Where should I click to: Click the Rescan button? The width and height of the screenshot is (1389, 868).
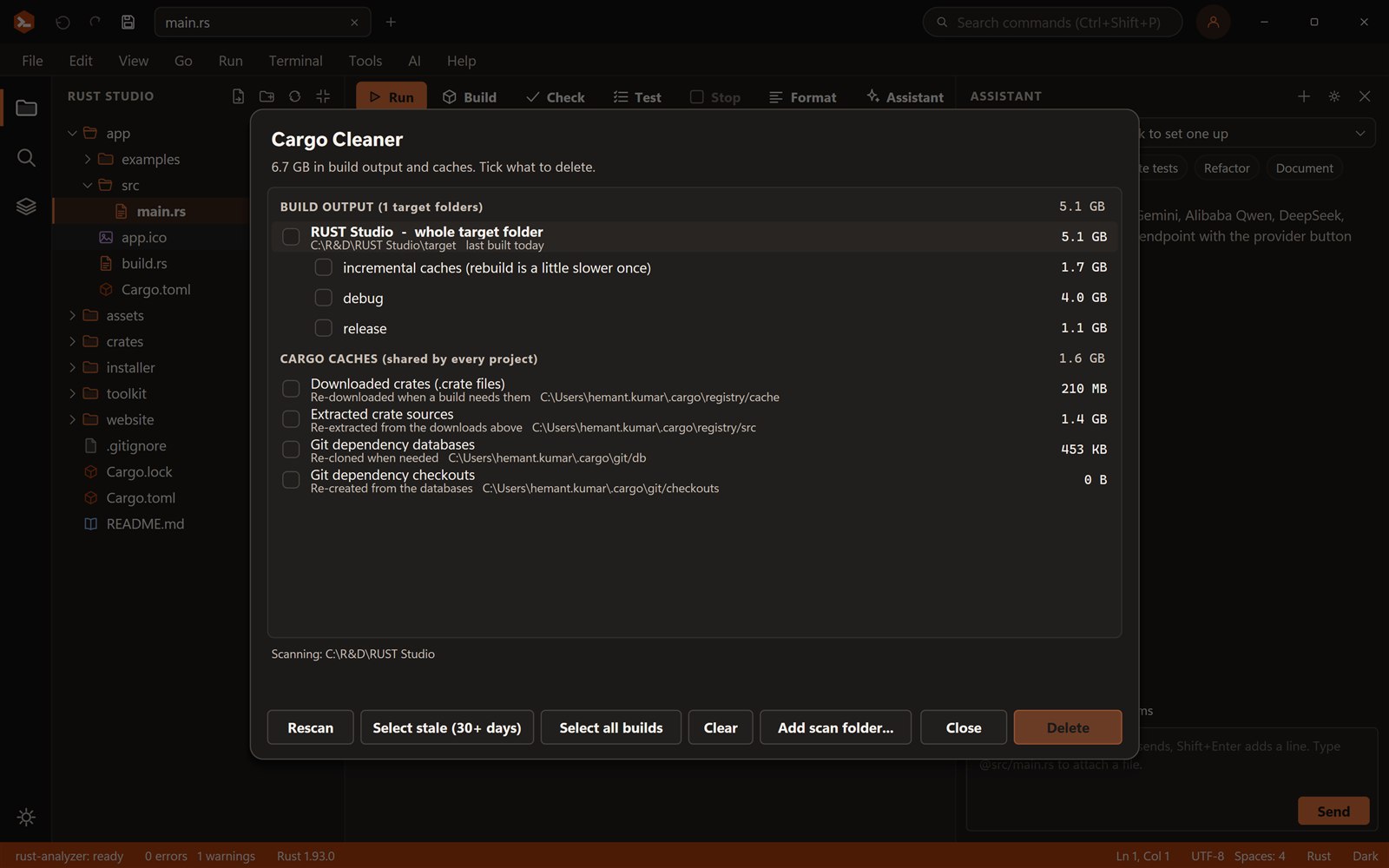(x=310, y=727)
